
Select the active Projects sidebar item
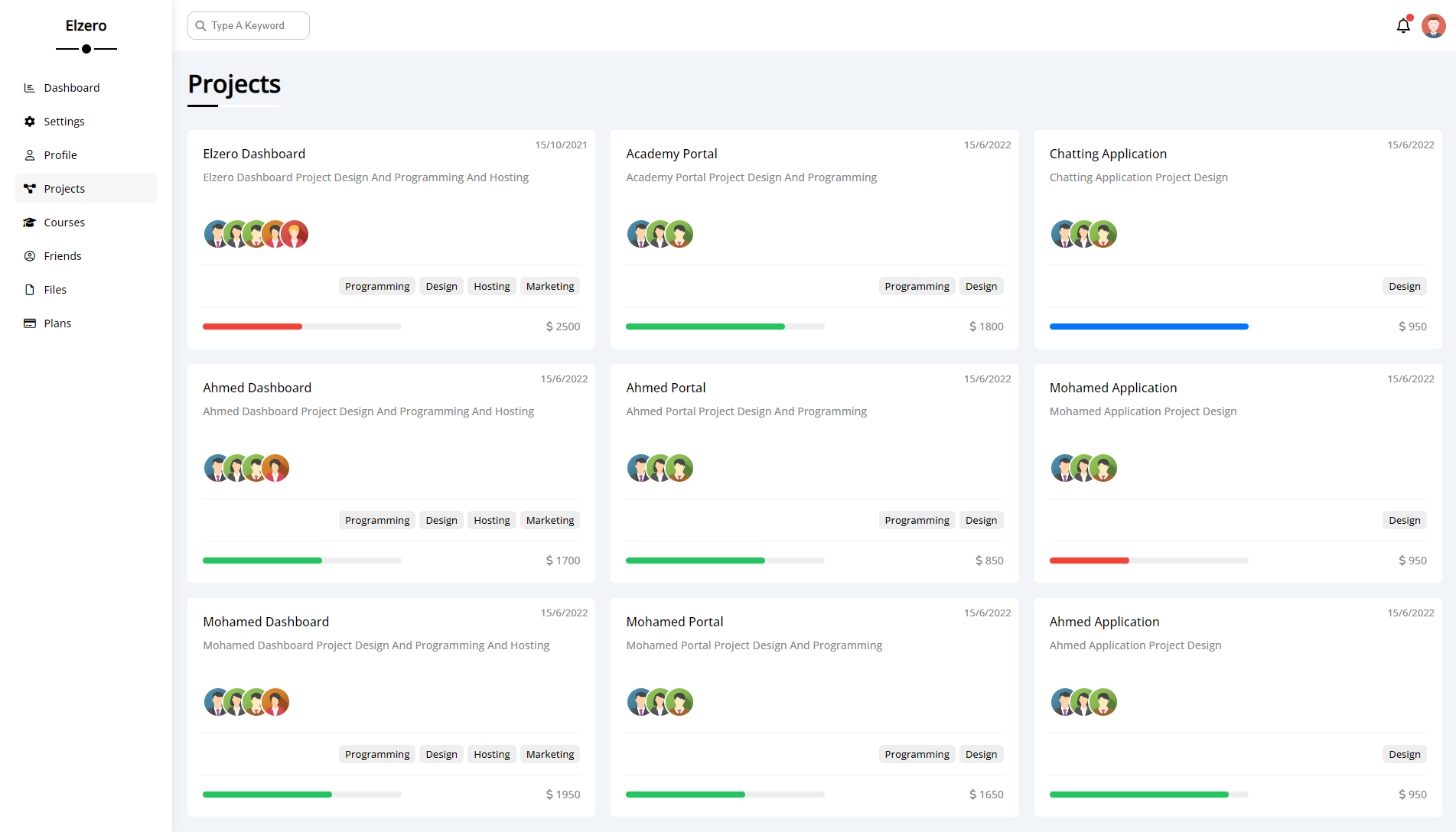click(86, 189)
